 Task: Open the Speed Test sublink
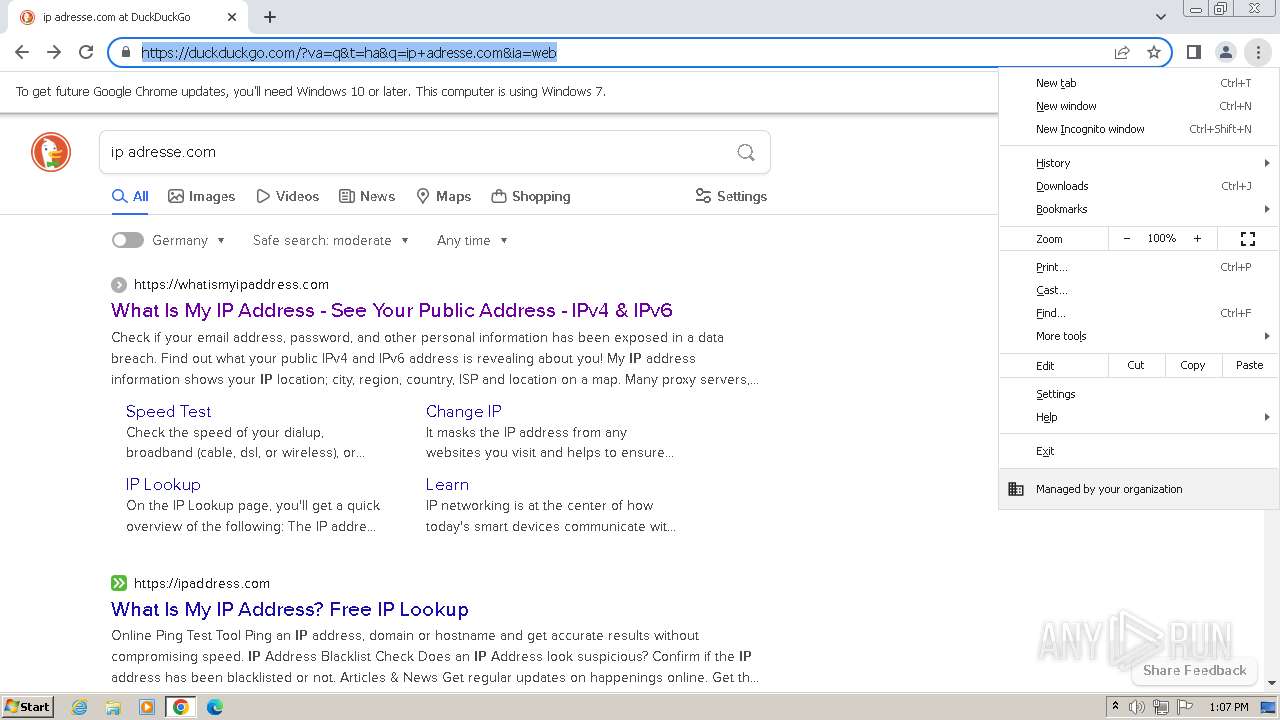tap(168, 411)
